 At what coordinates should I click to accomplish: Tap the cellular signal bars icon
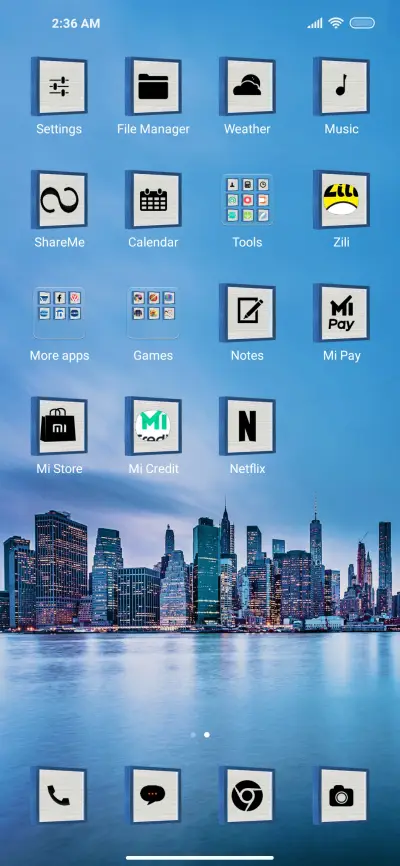315,23
